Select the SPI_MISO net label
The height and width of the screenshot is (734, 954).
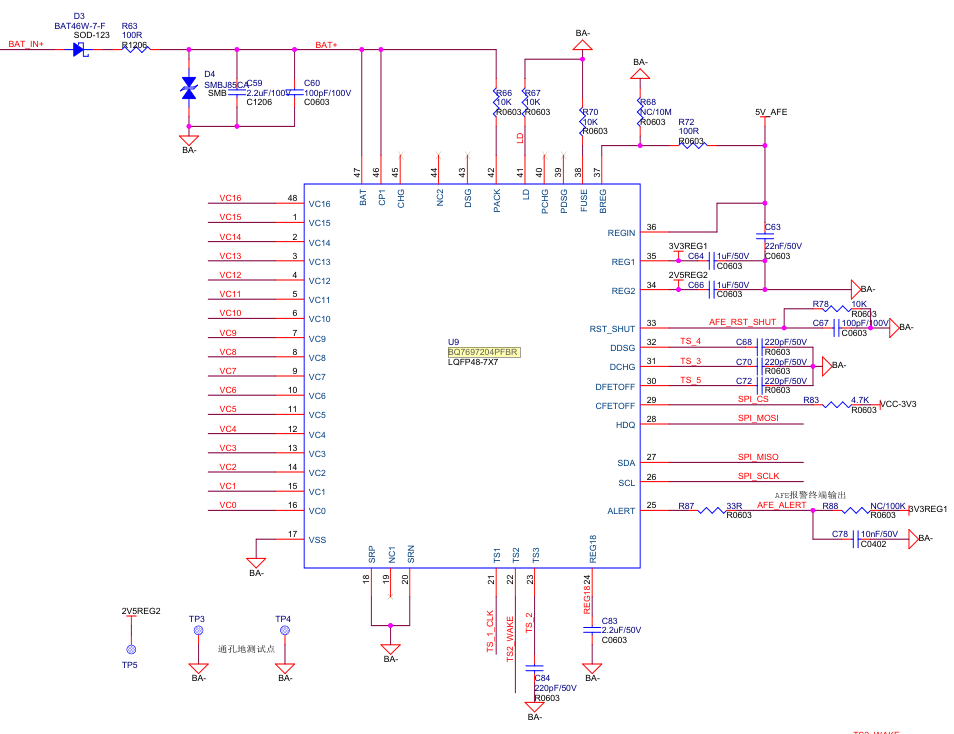pyautogui.click(x=758, y=457)
